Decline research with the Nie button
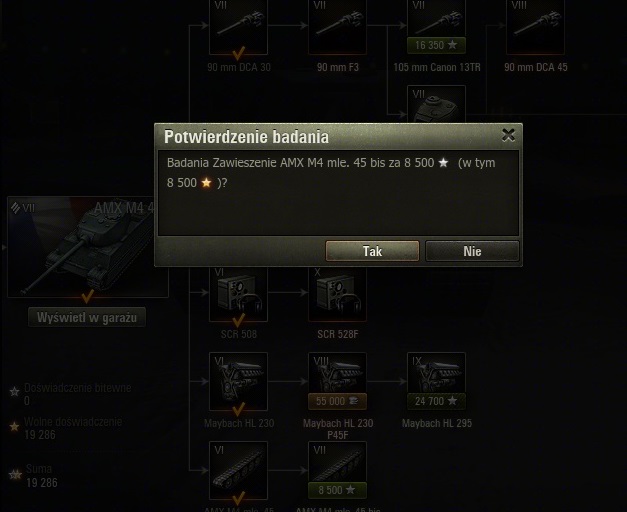This screenshot has height=512, width=627. [x=472, y=251]
